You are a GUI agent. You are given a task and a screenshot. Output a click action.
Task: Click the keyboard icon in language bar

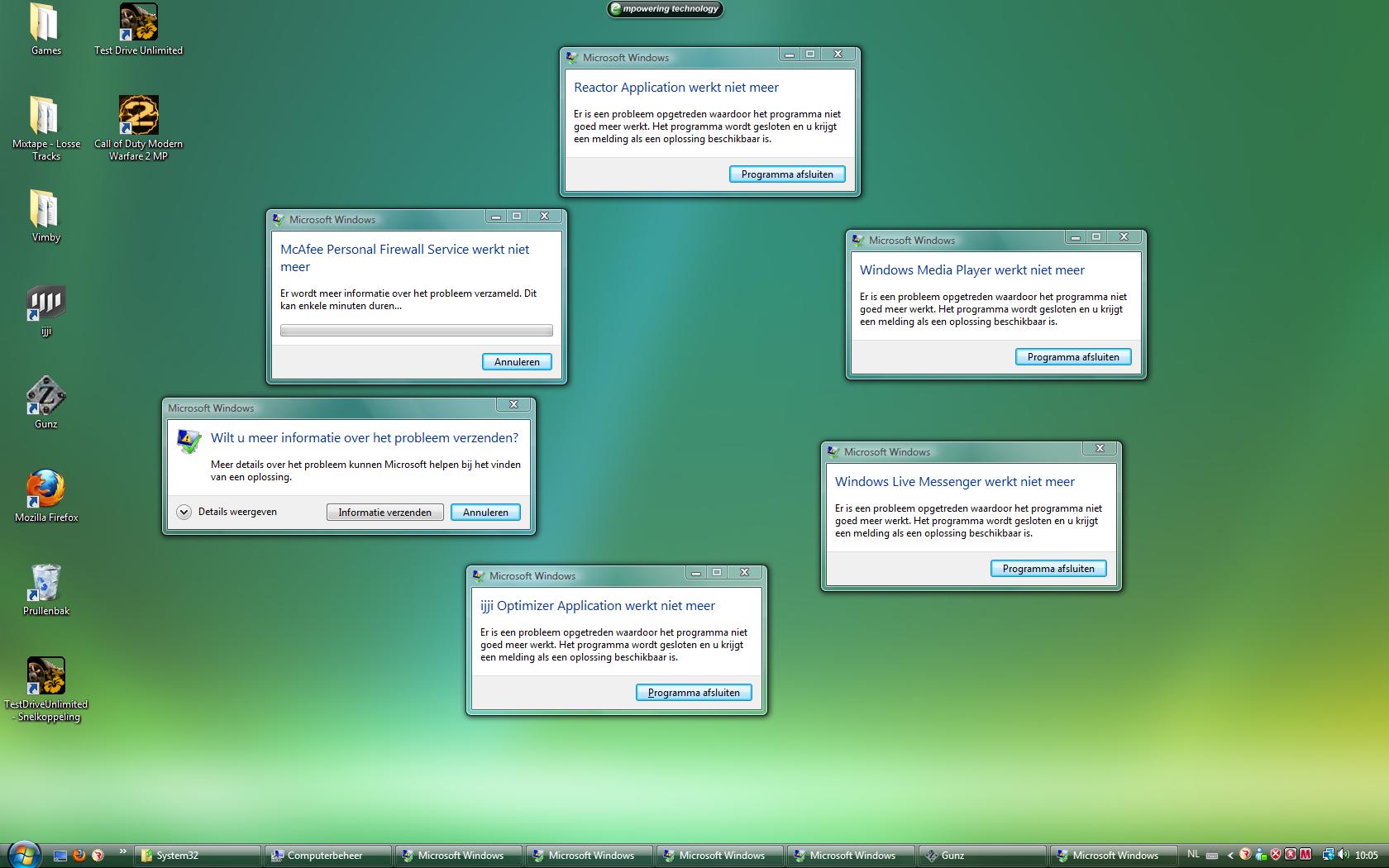coord(1212,856)
